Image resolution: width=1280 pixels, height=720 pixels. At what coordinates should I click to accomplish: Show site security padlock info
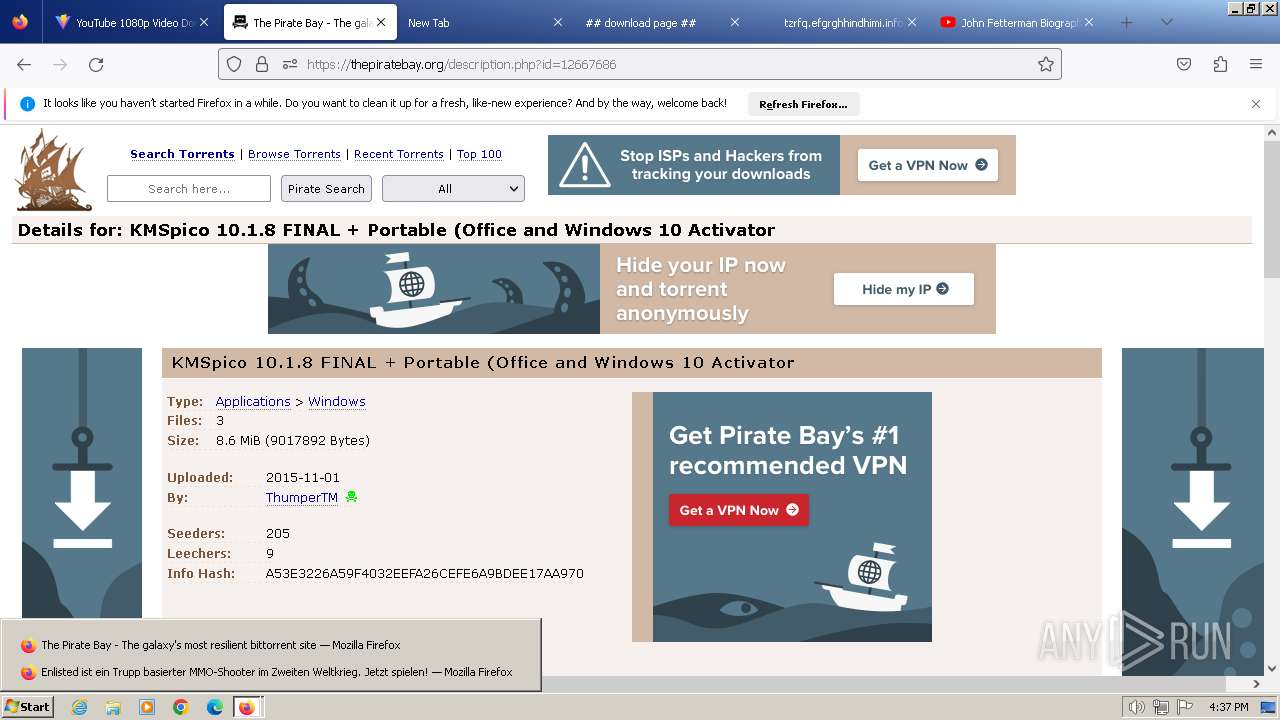[x=262, y=64]
